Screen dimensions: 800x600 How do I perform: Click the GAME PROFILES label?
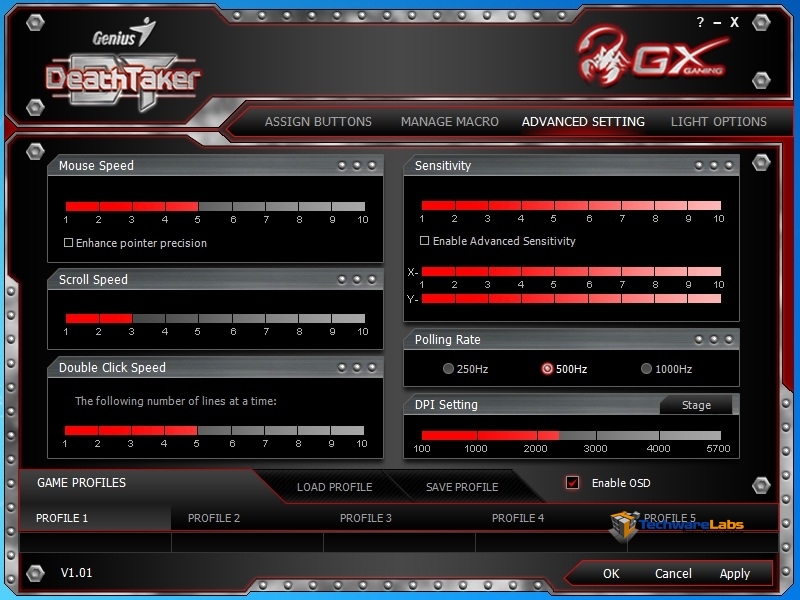pos(82,482)
